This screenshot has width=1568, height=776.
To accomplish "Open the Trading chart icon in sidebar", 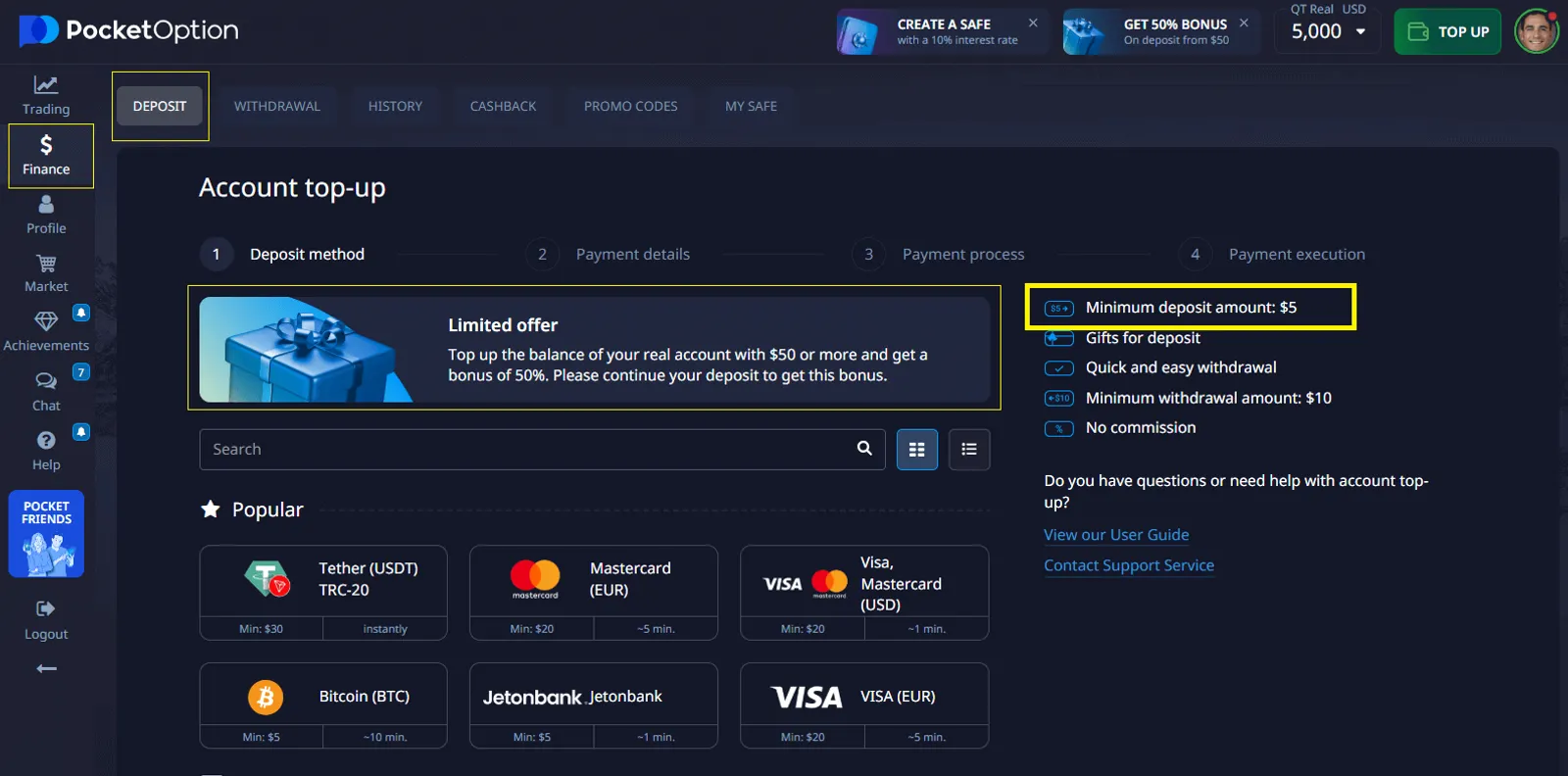I will pos(46,86).
